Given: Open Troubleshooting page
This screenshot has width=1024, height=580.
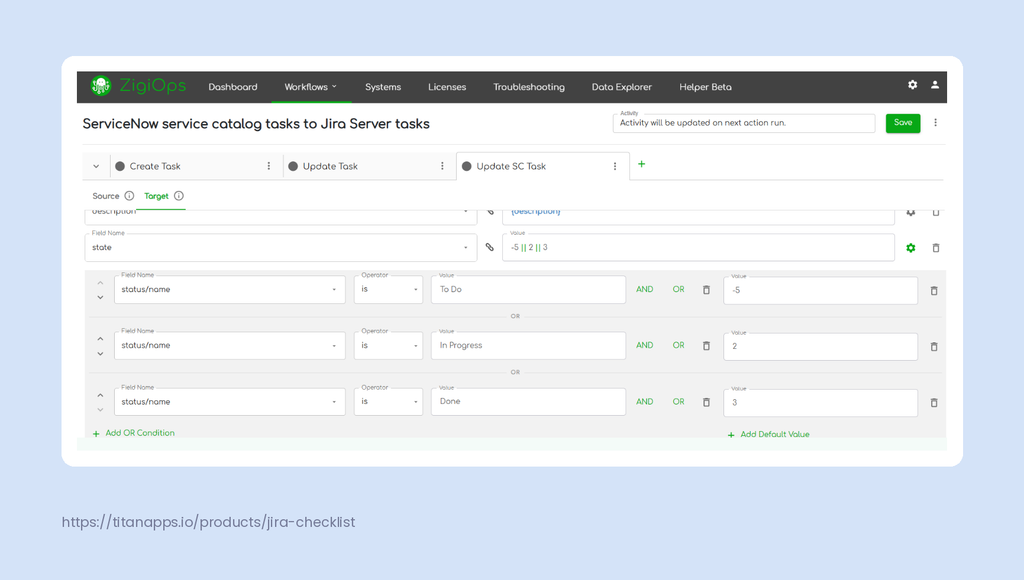Looking at the screenshot, I should pos(529,87).
